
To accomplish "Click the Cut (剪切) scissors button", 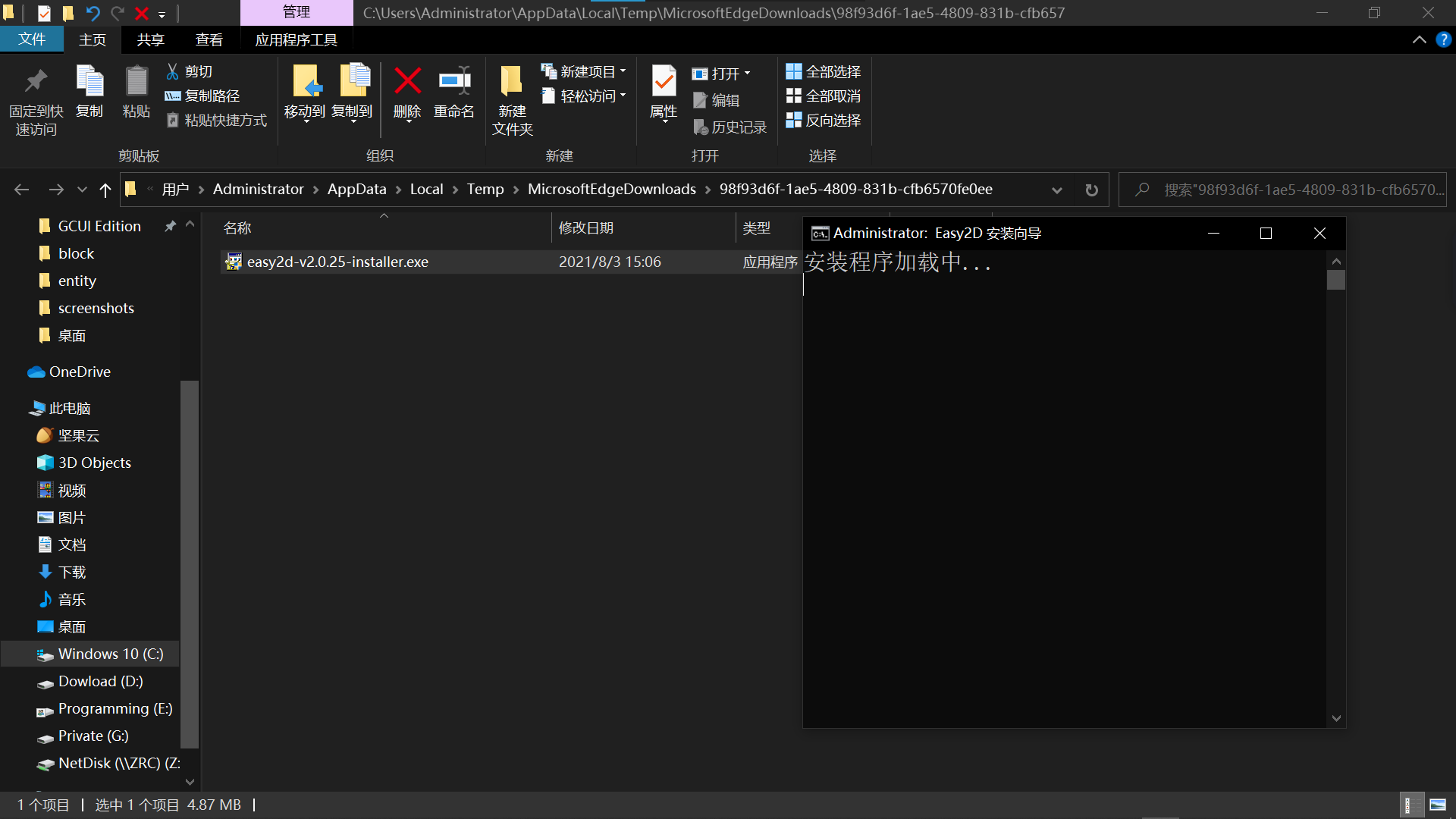I will (x=190, y=71).
